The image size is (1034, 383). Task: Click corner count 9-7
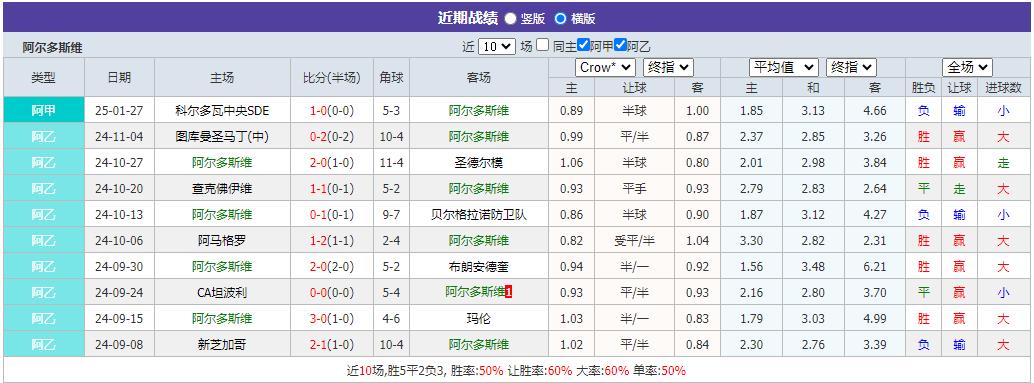click(391, 215)
